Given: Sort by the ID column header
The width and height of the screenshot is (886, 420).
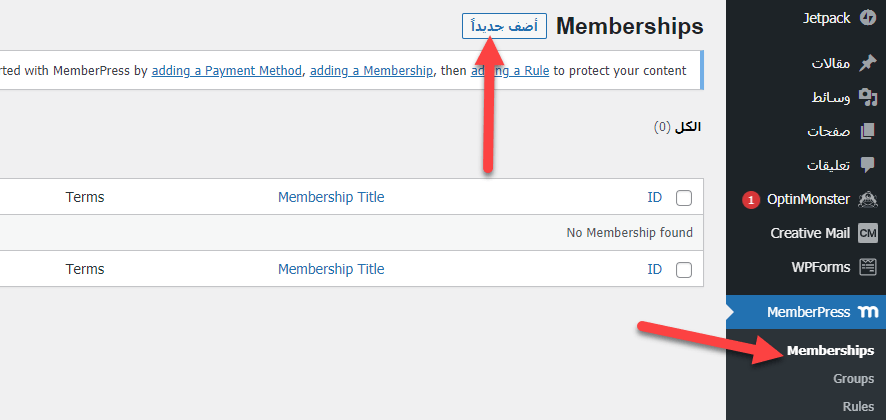Looking at the screenshot, I should 654,198.
